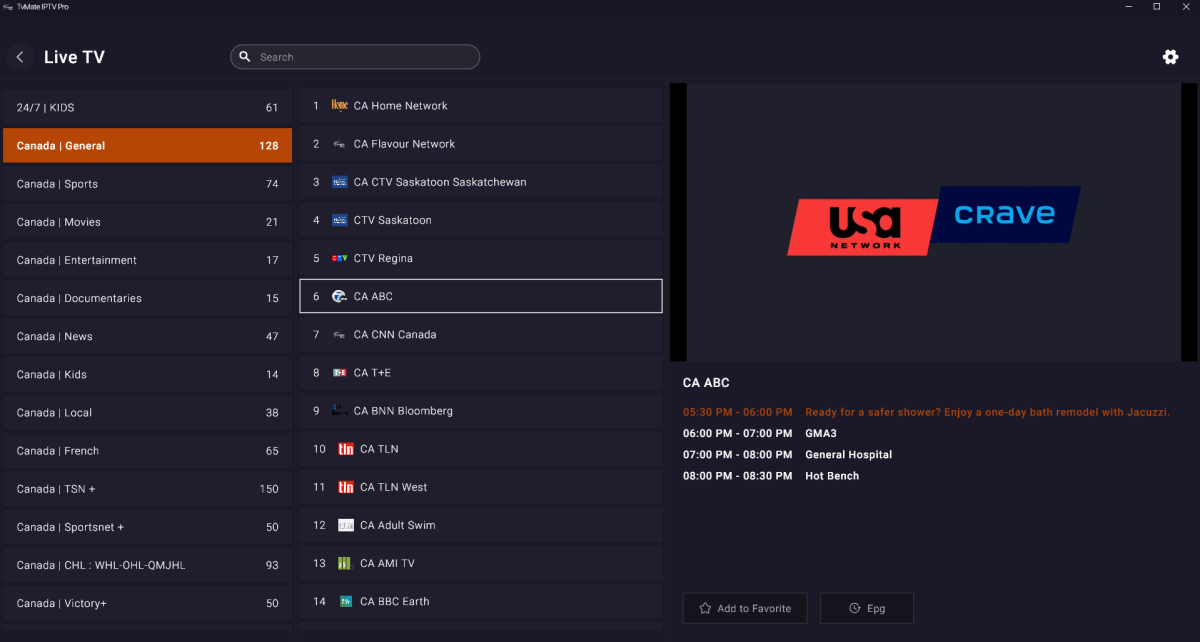1200x642 pixels.
Task: Click inside the Search field
Action: (355, 57)
